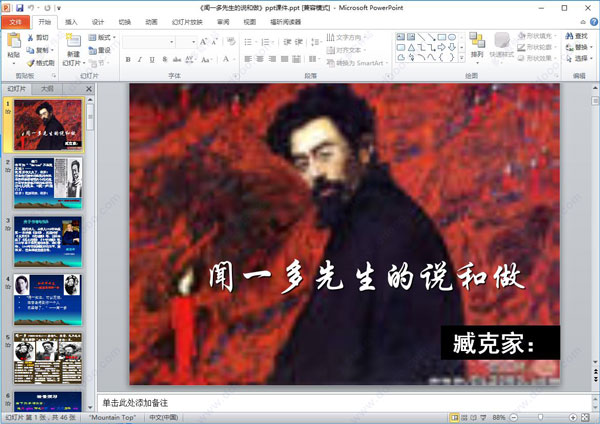
Task: Select slide 3 thumbnail
Action: [48, 241]
